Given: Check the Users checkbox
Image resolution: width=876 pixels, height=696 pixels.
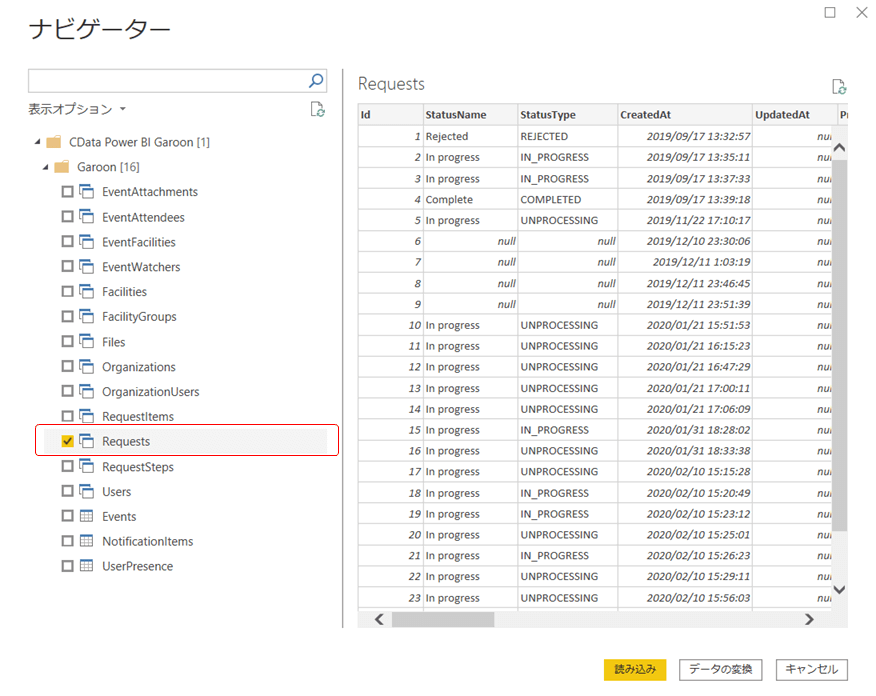Looking at the screenshot, I should click(68, 492).
